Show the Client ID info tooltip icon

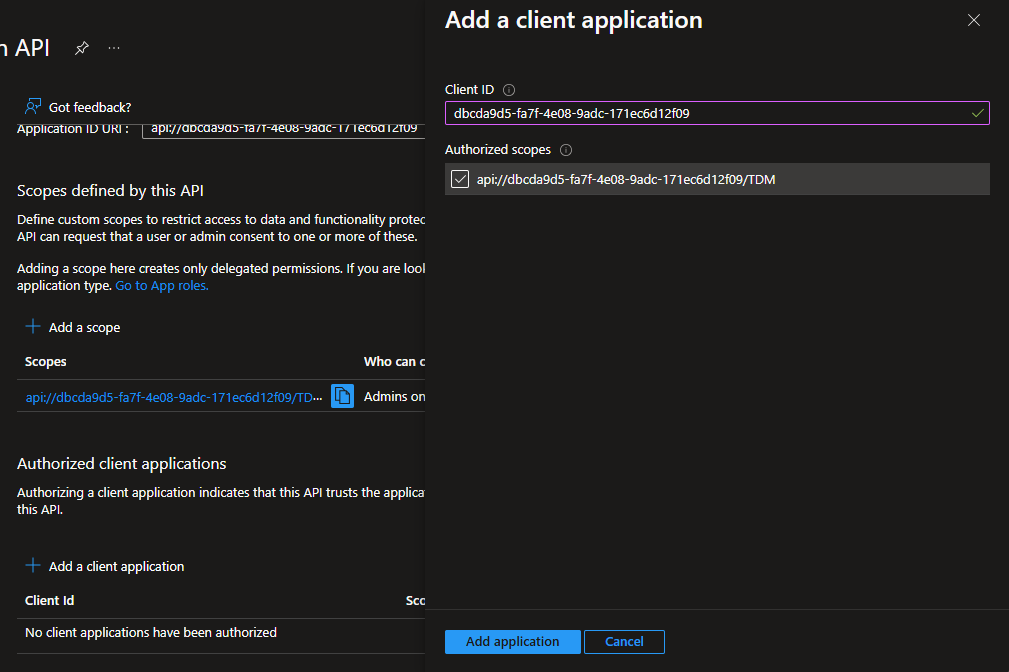tap(509, 90)
